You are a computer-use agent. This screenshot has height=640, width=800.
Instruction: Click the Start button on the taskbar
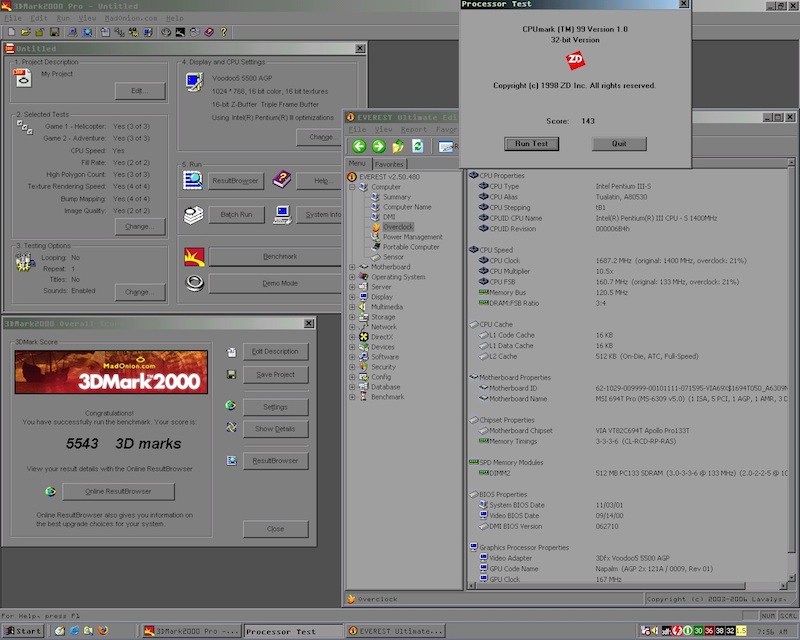(23, 631)
